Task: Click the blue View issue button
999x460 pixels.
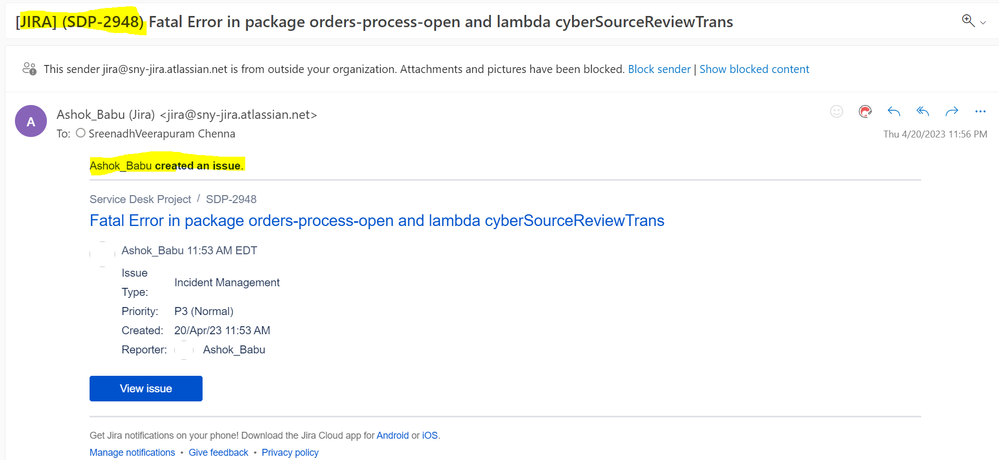Action: click(146, 389)
